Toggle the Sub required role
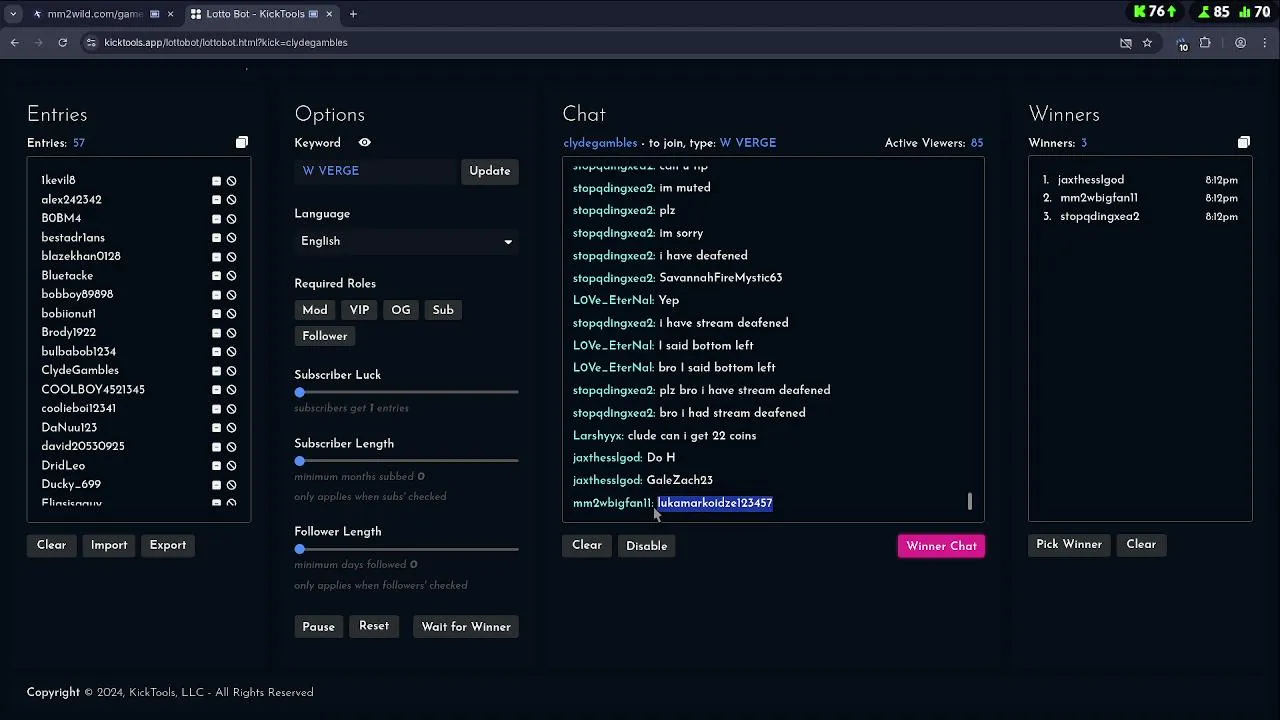The height and width of the screenshot is (720, 1280). click(443, 310)
